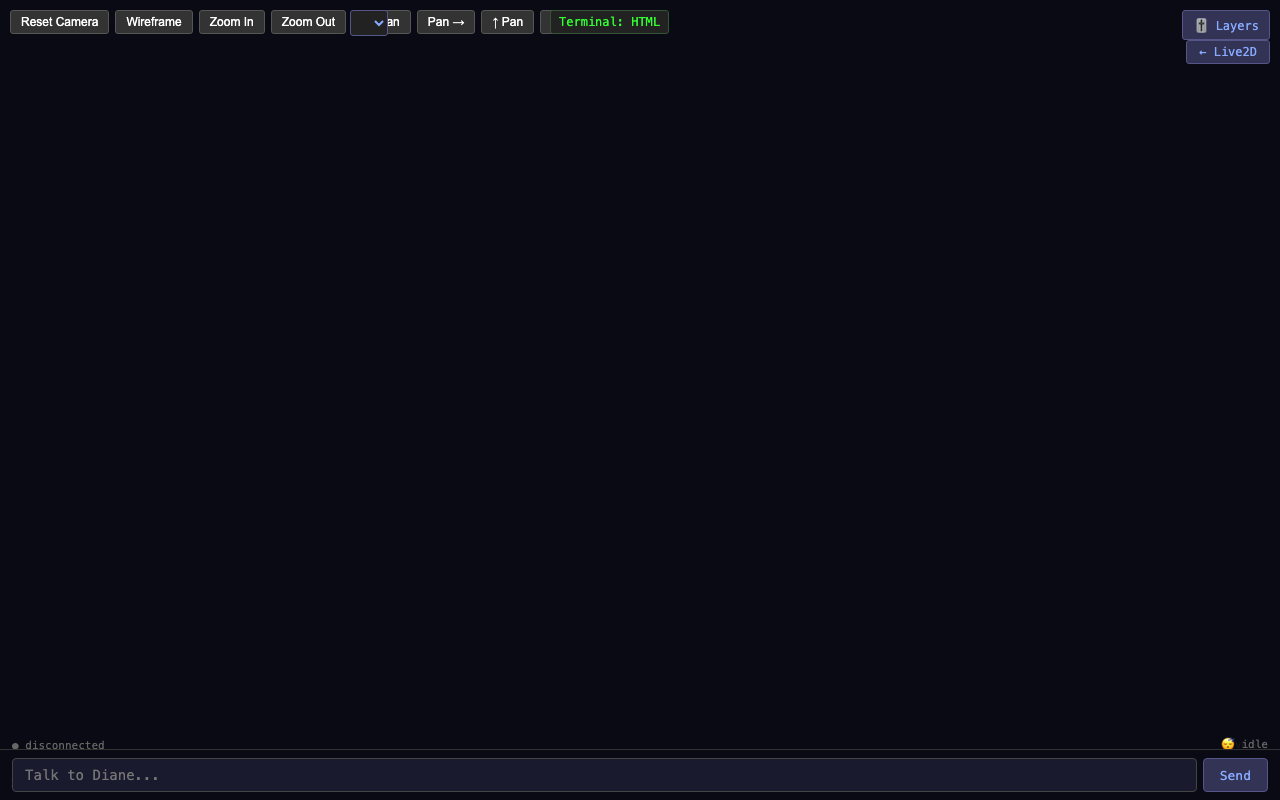Pan the camera upward with ↑ Pan
Screen dimensions: 1280x800
[507, 22]
